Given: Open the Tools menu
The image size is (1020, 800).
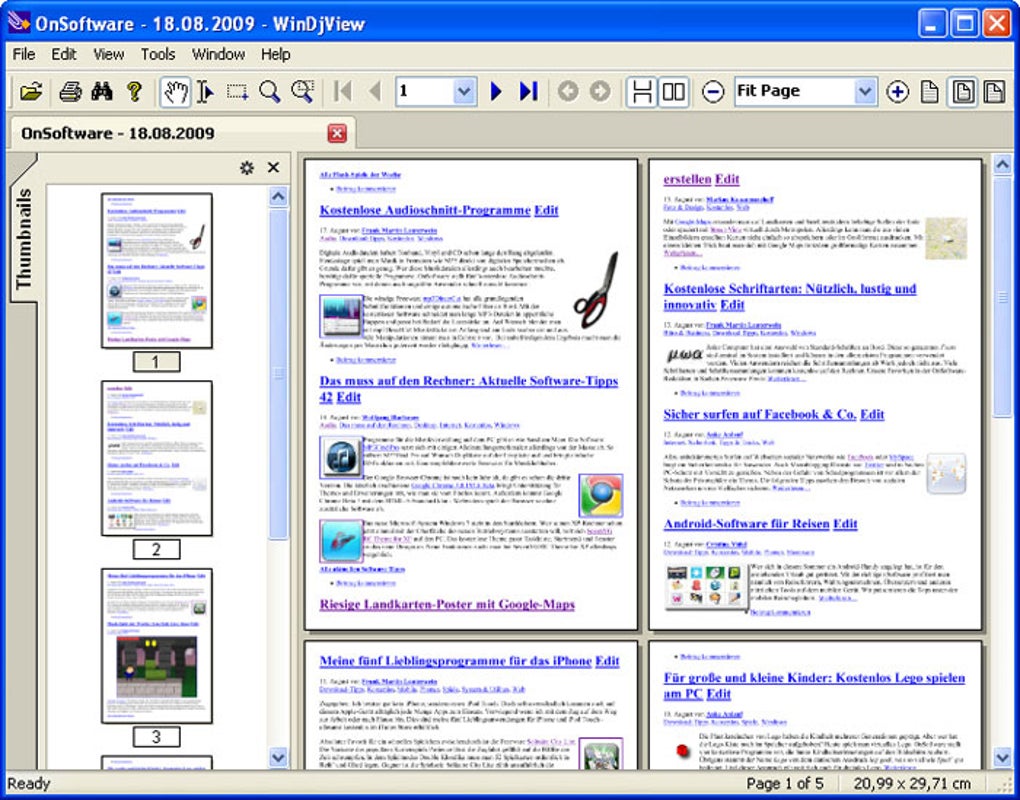Looking at the screenshot, I should click(x=158, y=54).
